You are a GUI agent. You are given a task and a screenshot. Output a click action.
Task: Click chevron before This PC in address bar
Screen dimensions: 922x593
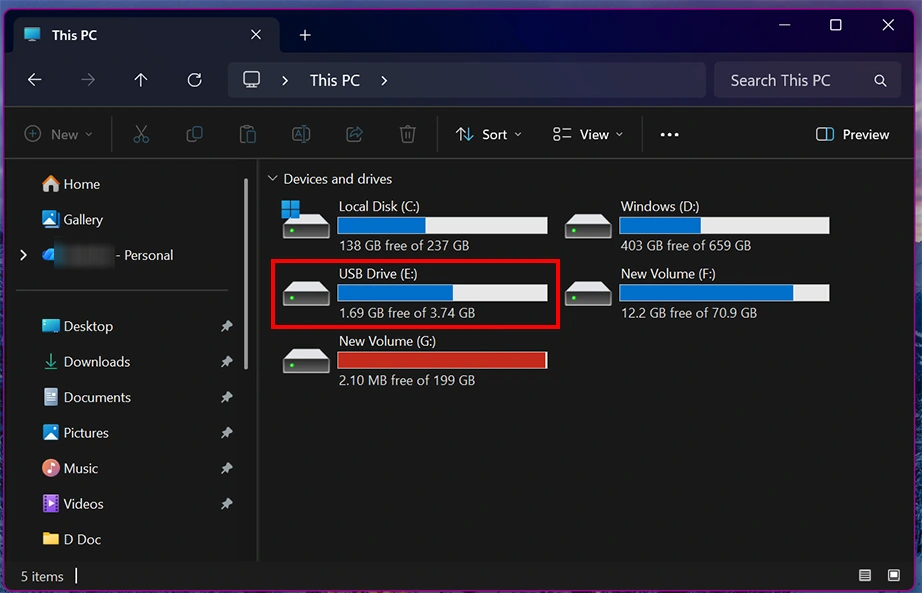[285, 81]
